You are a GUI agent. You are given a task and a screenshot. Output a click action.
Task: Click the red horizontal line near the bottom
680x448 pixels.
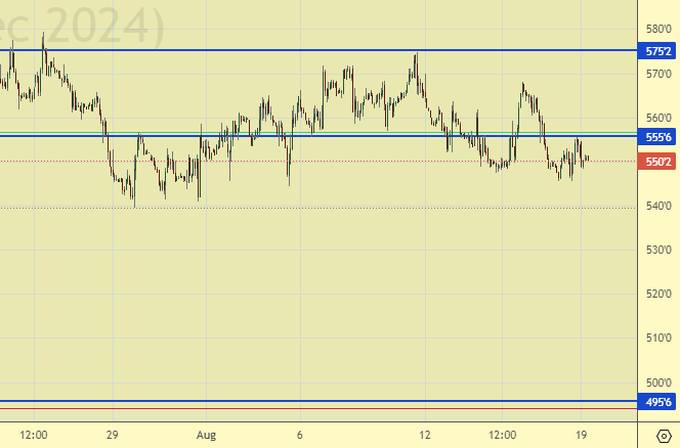click(300, 409)
